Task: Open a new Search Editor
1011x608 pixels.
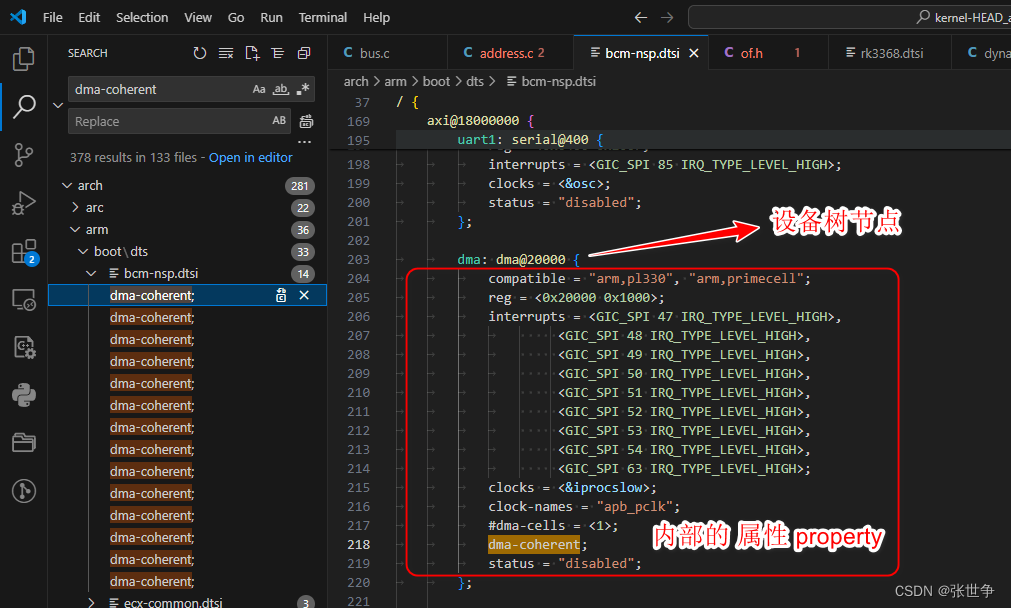Action: tap(252, 53)
